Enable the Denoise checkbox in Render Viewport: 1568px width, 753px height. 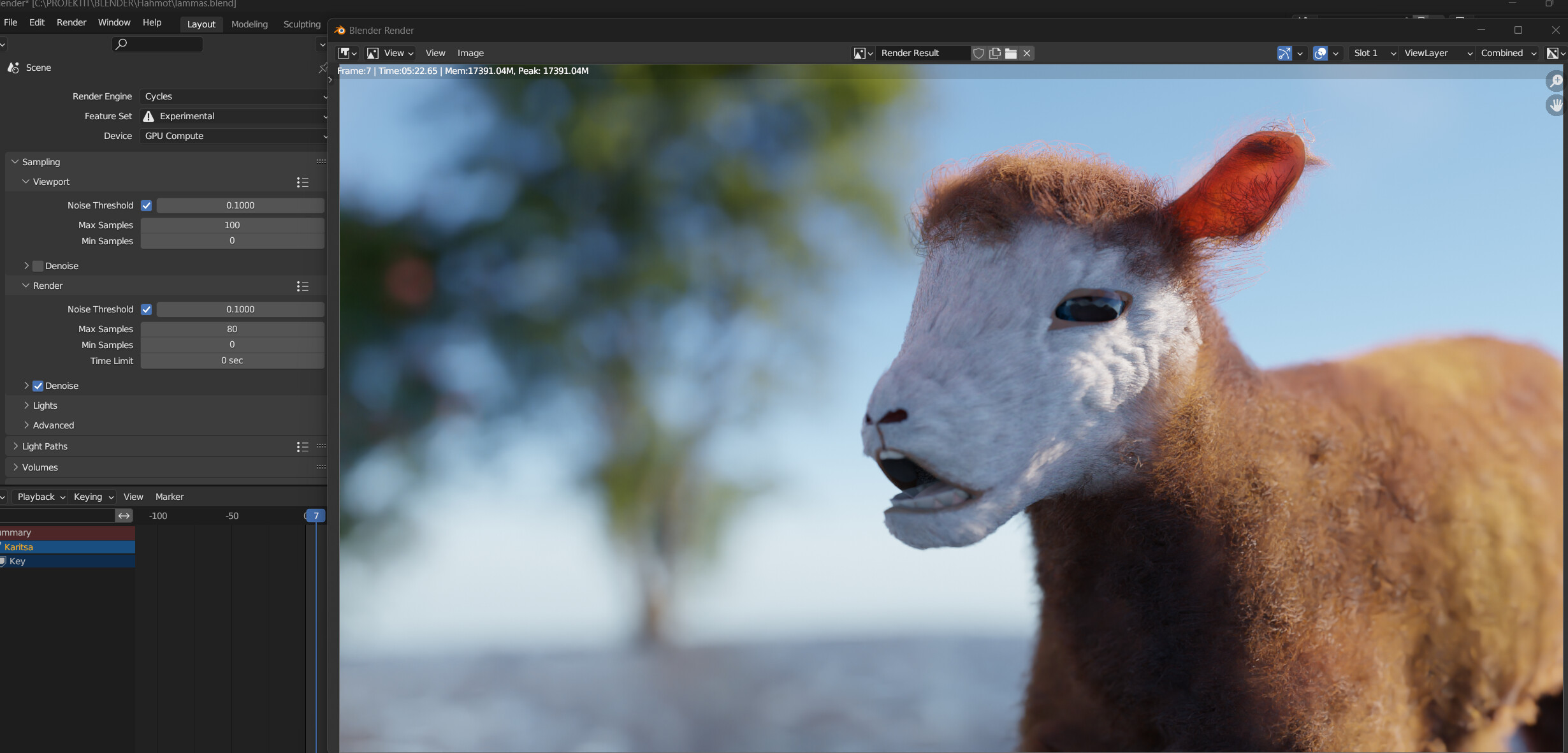click(x=37, y=385)
